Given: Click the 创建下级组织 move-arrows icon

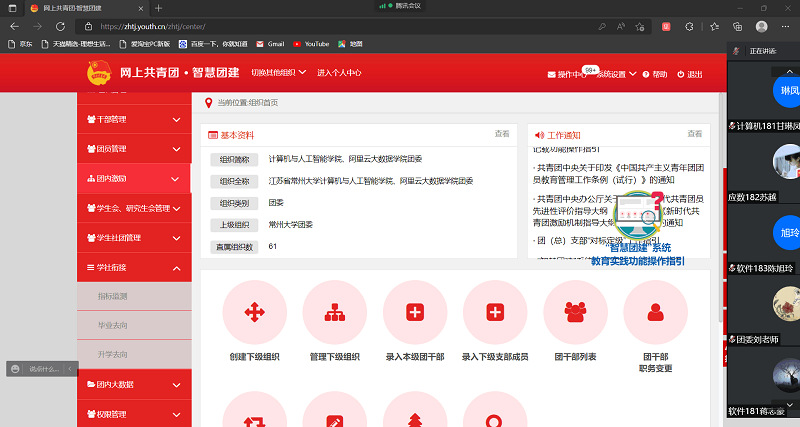Looking at the screenshot, I should (254, 312).
